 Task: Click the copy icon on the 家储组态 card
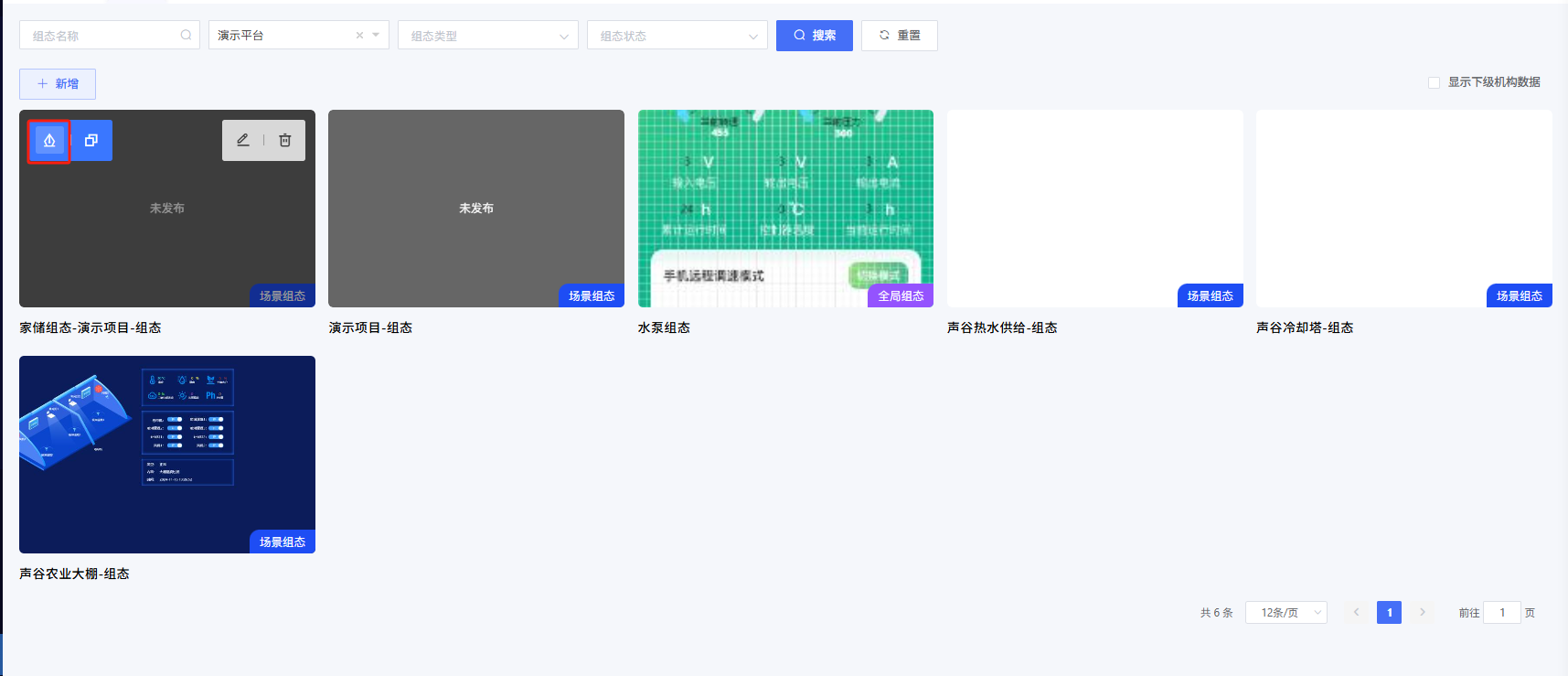tap(91, 141)
